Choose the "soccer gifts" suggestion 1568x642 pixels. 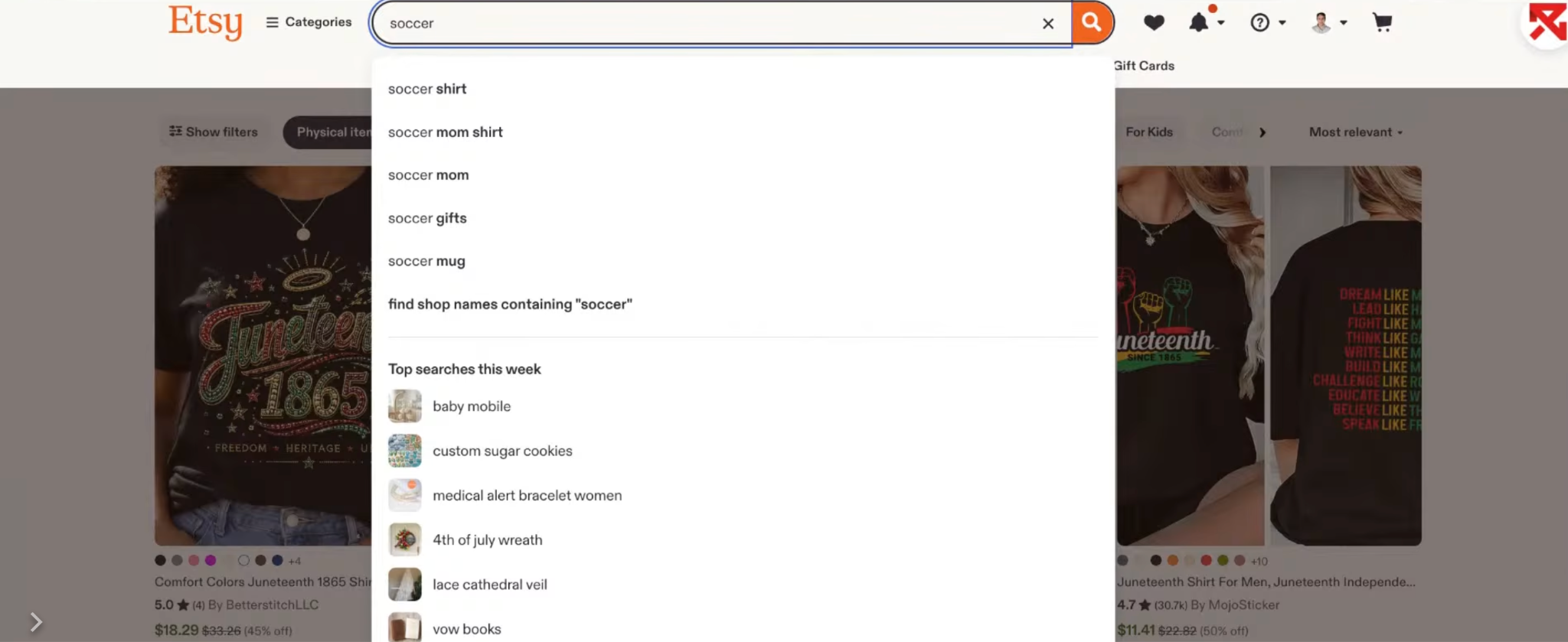(427, 218)
